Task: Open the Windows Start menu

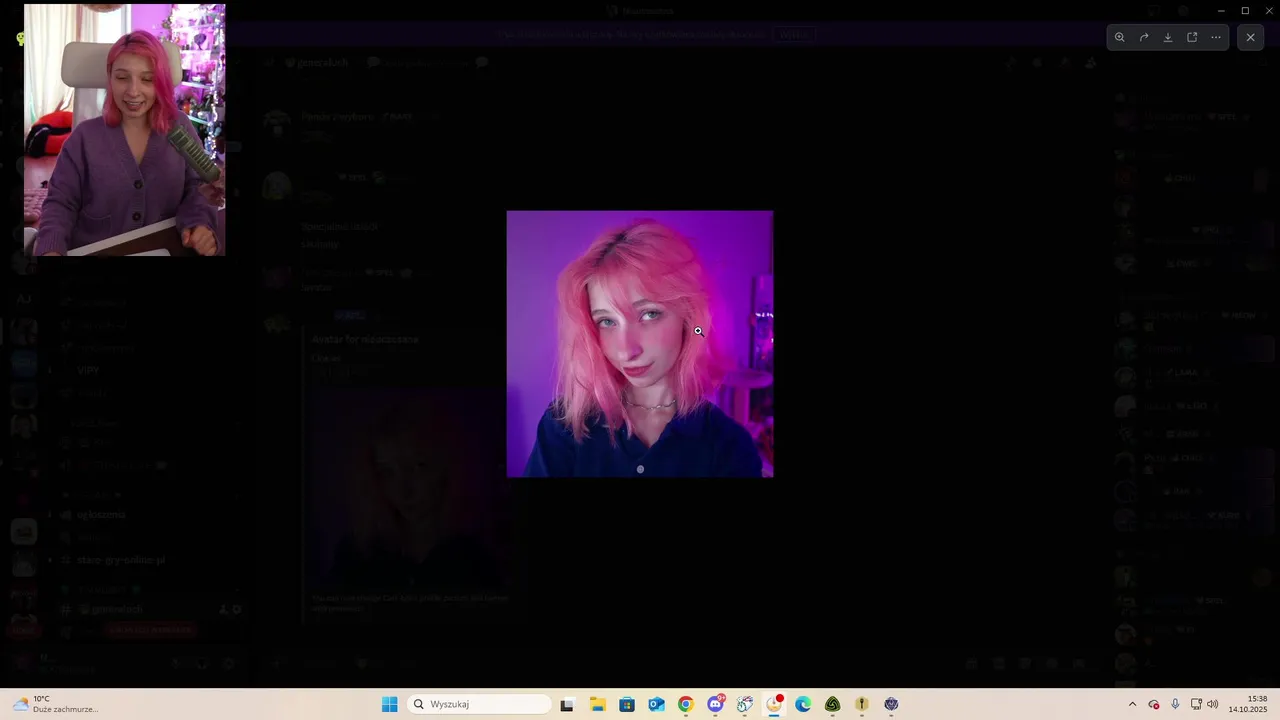Action: click(x=390, y=704)
